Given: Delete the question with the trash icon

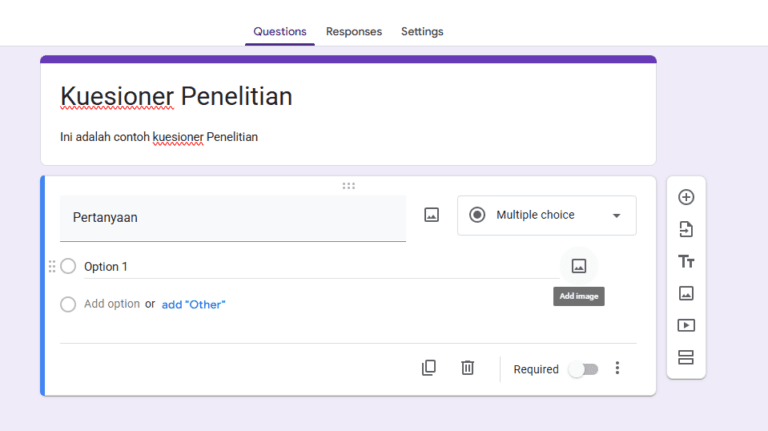Looking at the screenshot, I should point(467,368).
